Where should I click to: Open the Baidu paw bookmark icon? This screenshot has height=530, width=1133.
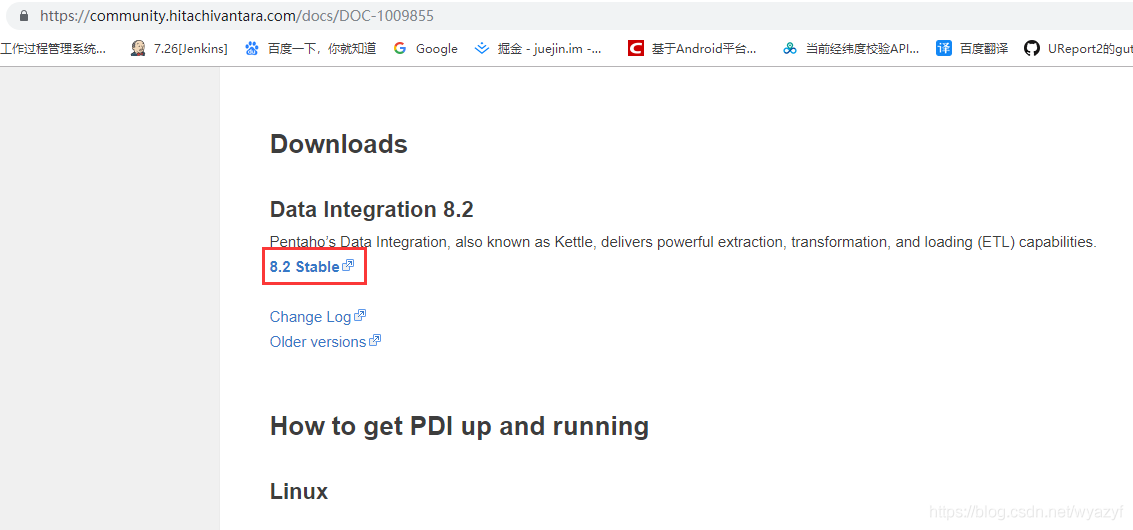click(252, 48)
